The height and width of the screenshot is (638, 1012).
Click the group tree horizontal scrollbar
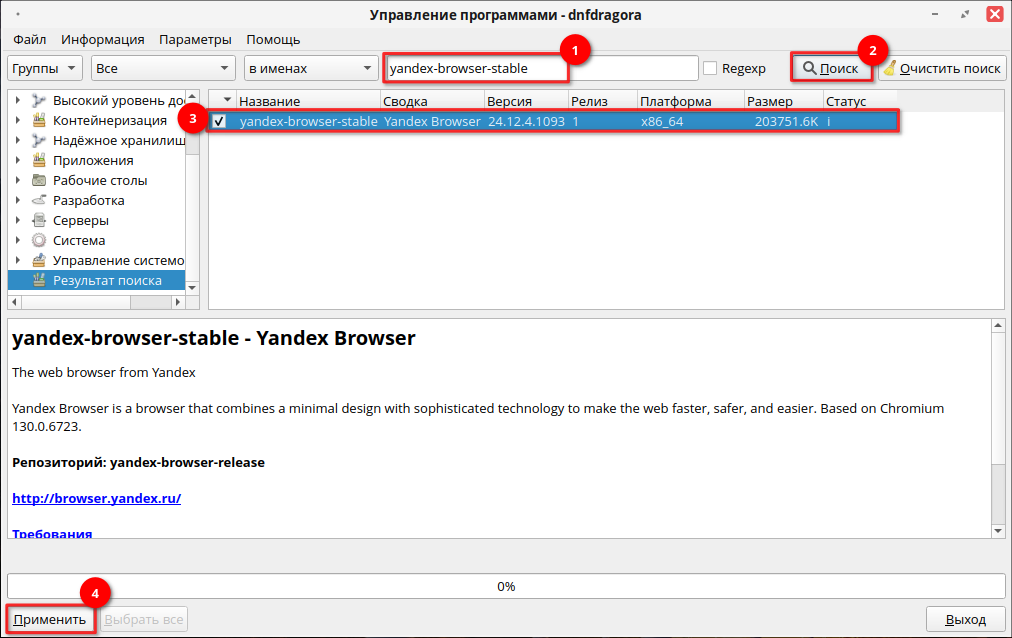point(96,302)
